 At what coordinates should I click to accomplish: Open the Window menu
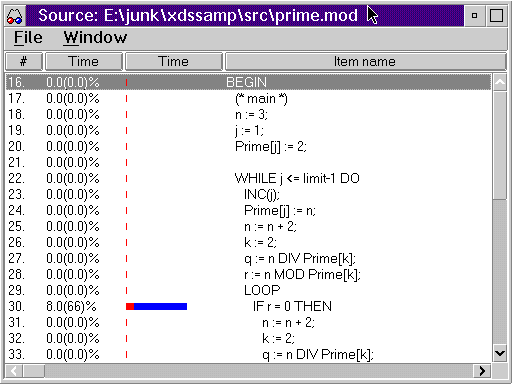point(95,37)
